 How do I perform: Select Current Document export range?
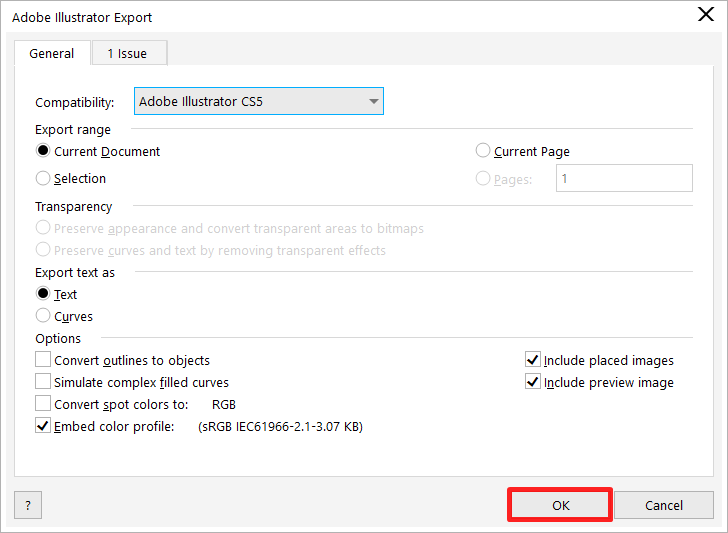point(43,151)
